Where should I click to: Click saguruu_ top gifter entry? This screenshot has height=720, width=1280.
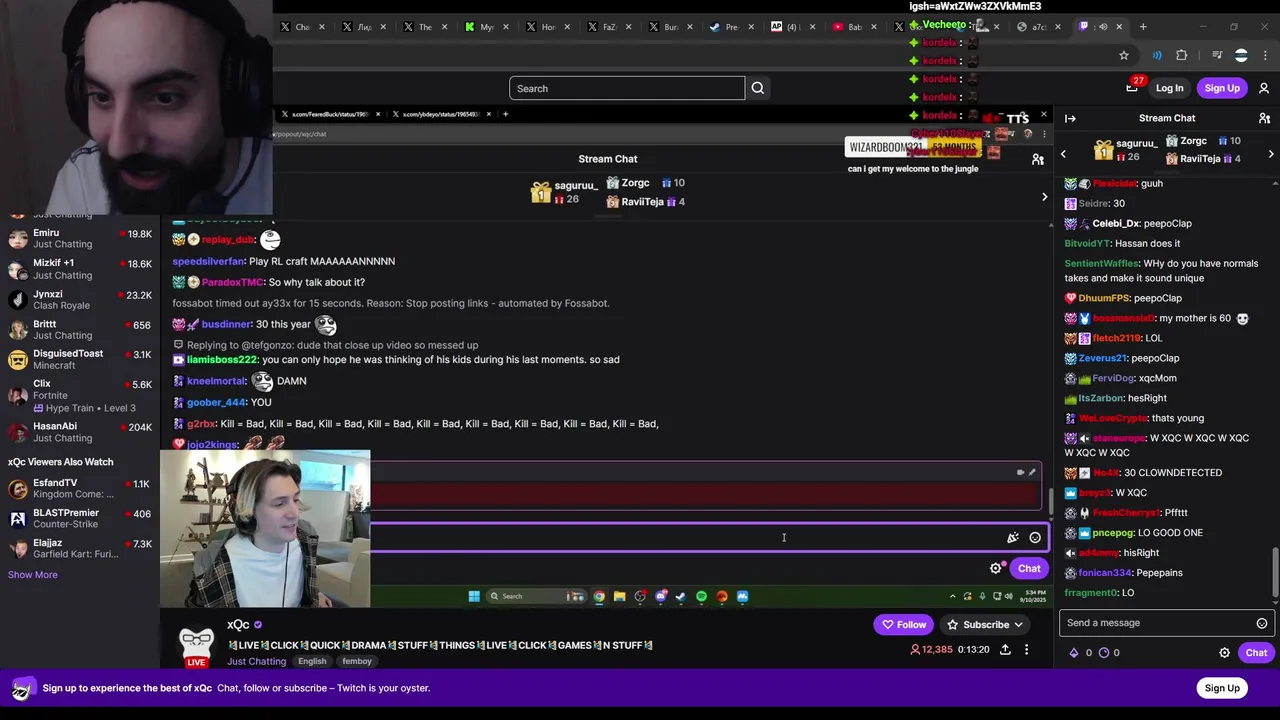[1126, 150]
